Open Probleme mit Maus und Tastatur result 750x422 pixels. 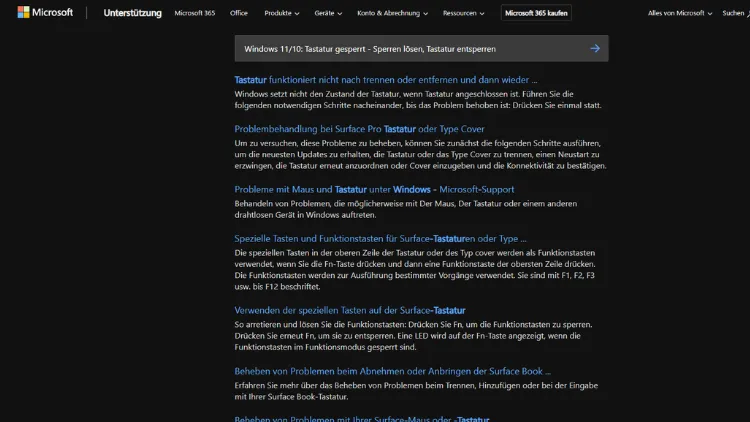(374, 189)
